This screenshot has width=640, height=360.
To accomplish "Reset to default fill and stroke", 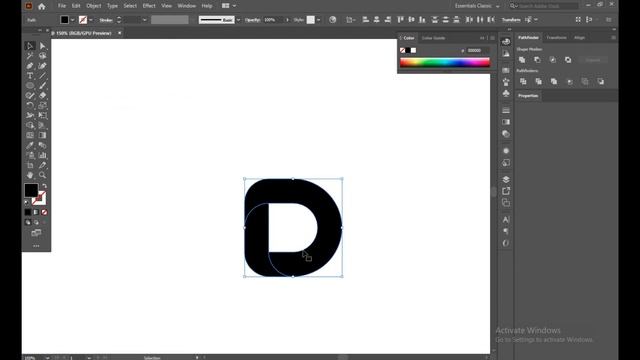I will (27, 202).
